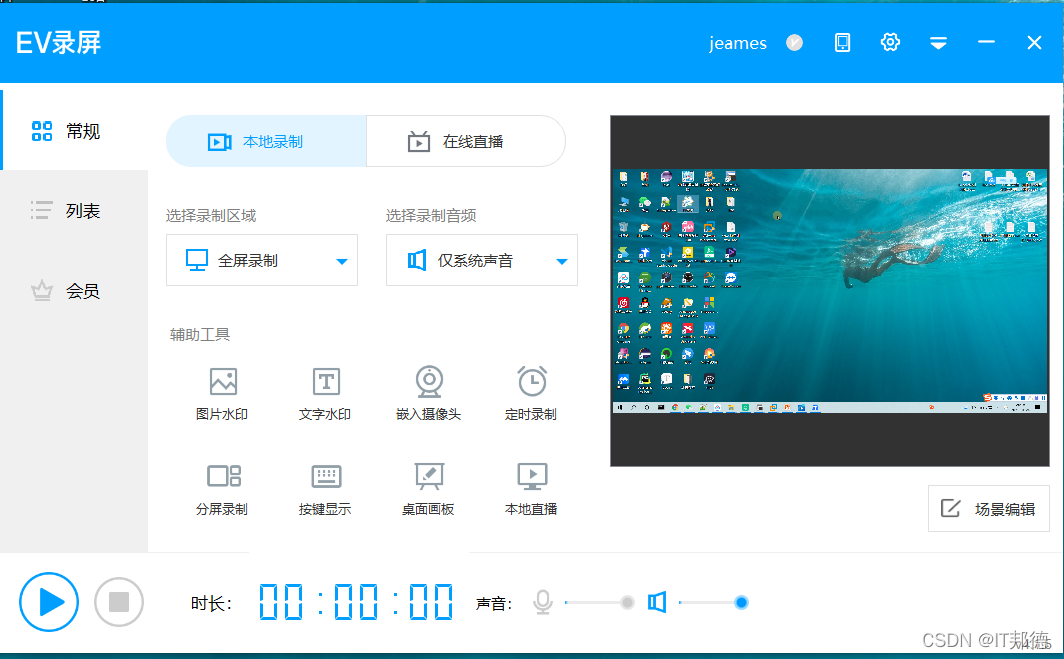Open the 分屏录制 split-screen recording tool

[223, 489]
